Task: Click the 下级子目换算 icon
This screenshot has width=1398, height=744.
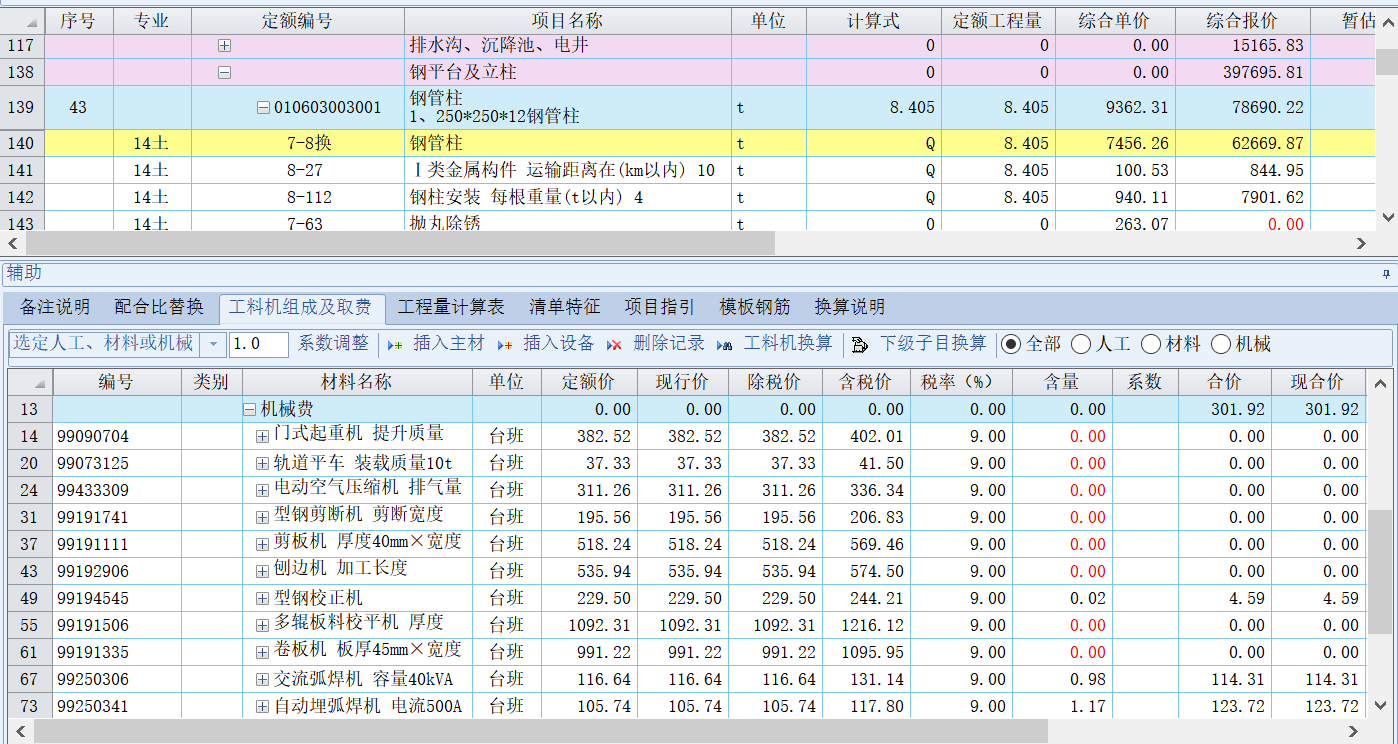Action: click(860, 344)
